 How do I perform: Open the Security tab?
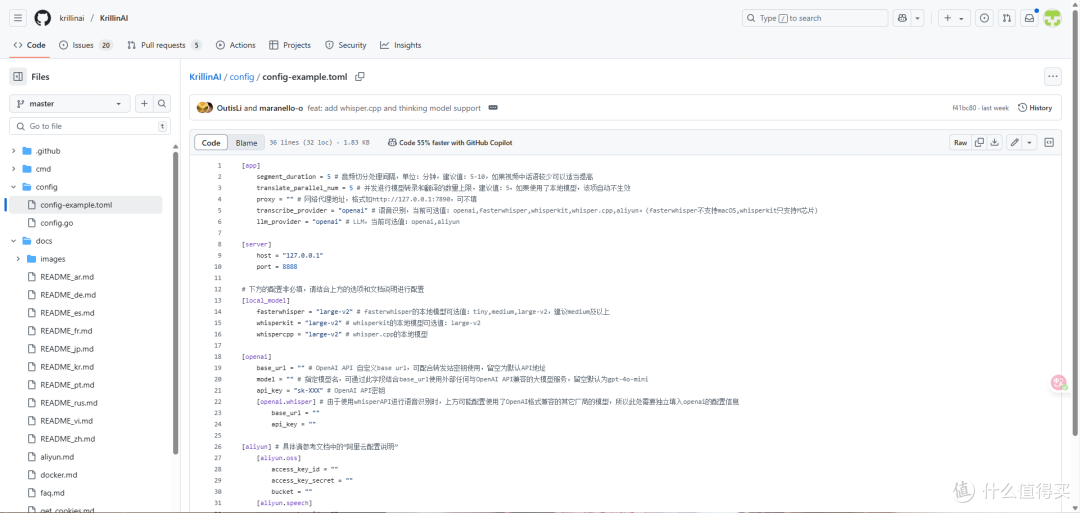pyautogui.click(x=346, y=45)
